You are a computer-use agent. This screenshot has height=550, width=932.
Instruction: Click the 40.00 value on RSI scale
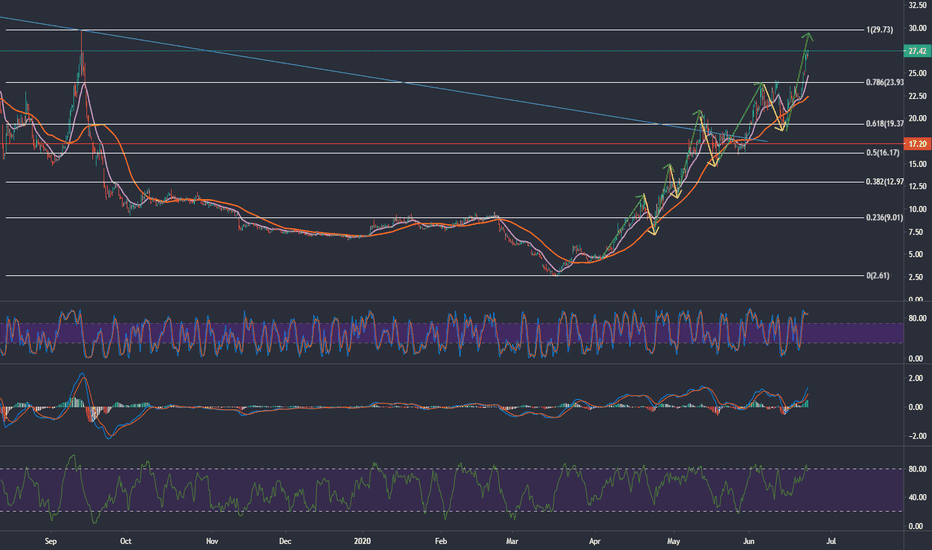916,497
